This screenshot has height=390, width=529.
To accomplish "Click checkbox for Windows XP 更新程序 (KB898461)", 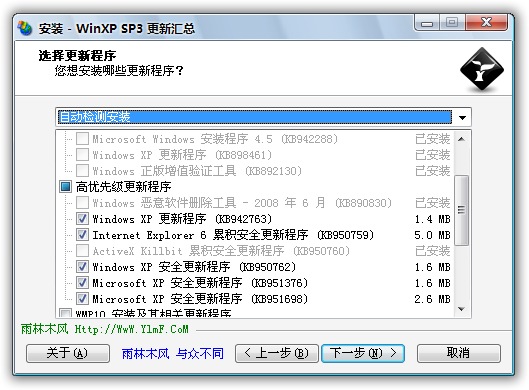I will click(82, 155).
